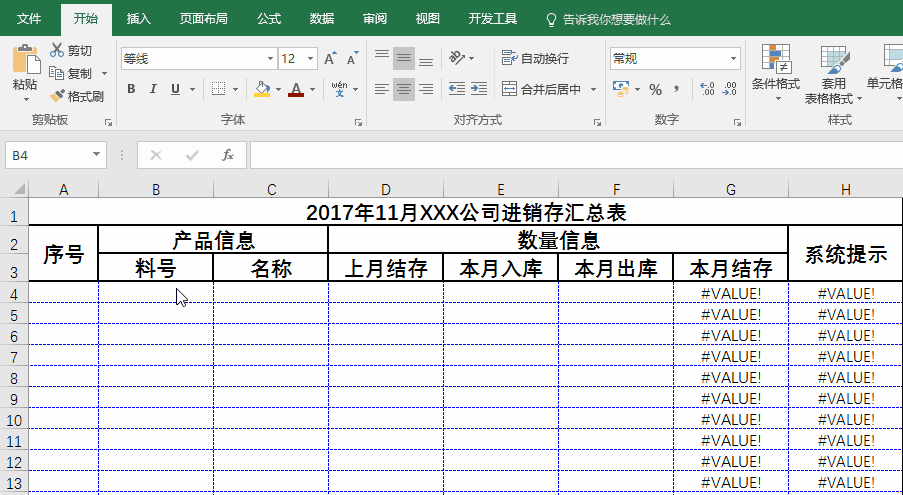Image resolution: width=903 pixels, height=495 pixels.
Task: Decrease font size with smaller A icon
Action: tap(353, 58)
